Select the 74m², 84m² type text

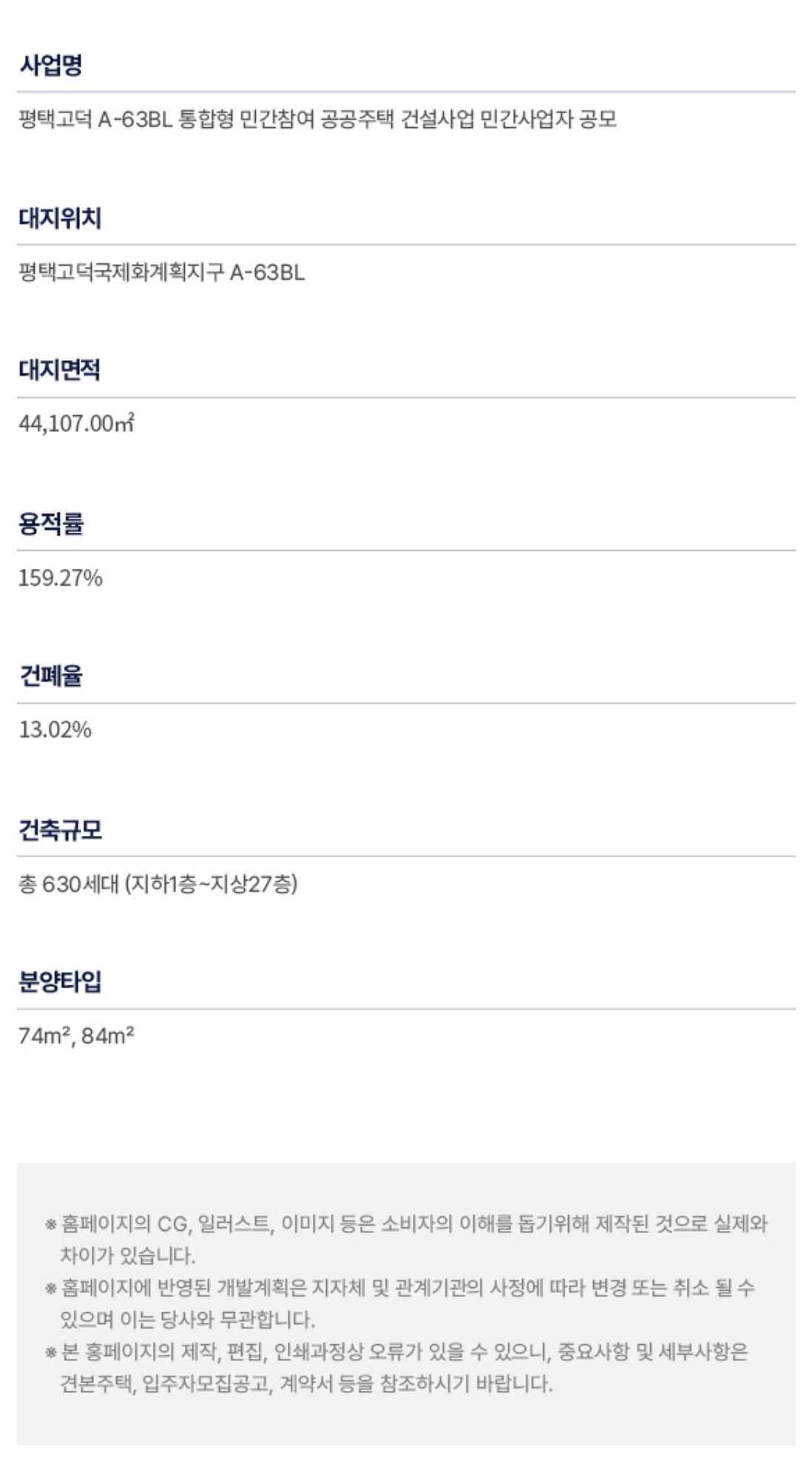coord(76,1036)
